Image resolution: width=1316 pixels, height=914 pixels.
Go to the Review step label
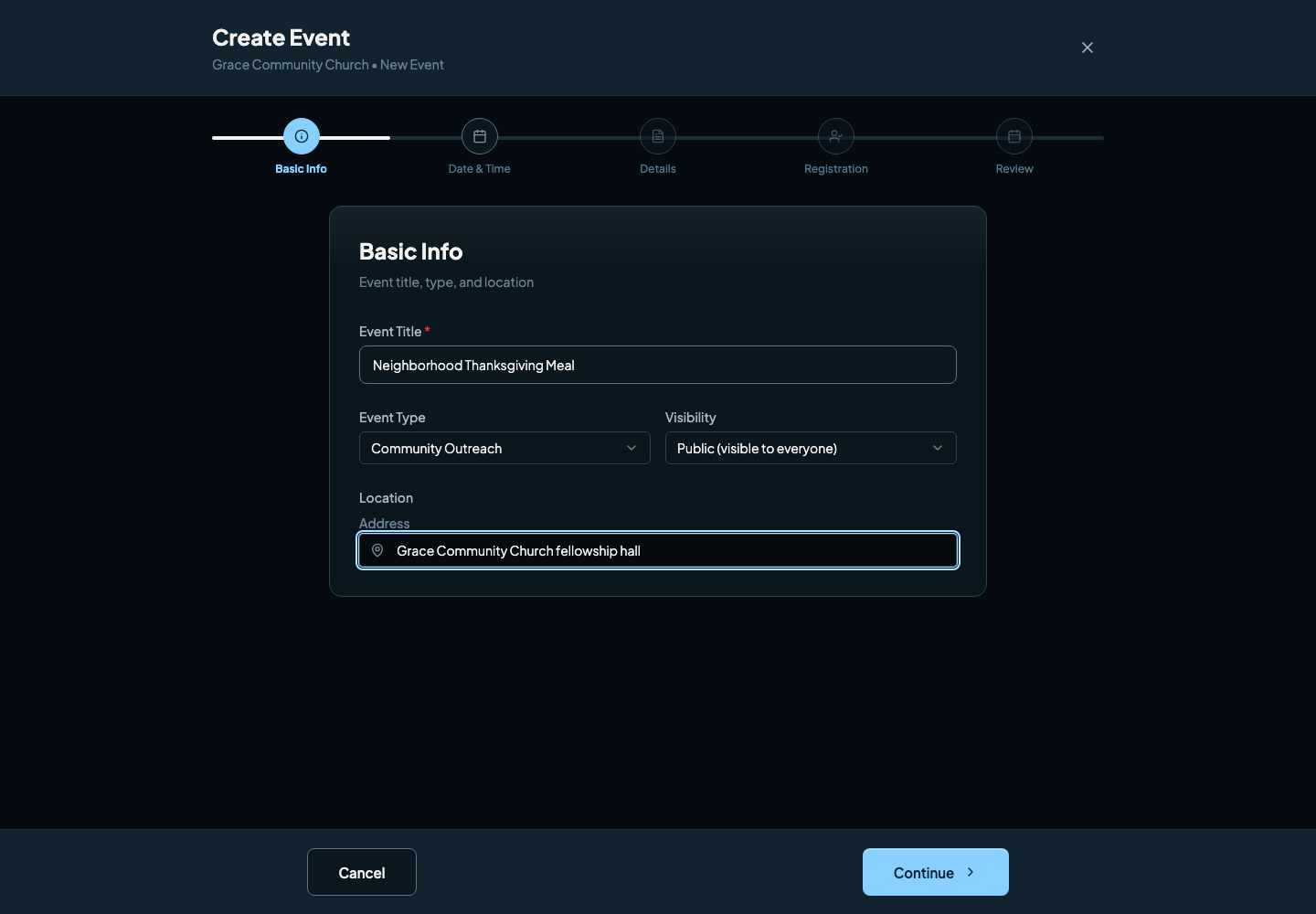click(x=1014, y=169)
